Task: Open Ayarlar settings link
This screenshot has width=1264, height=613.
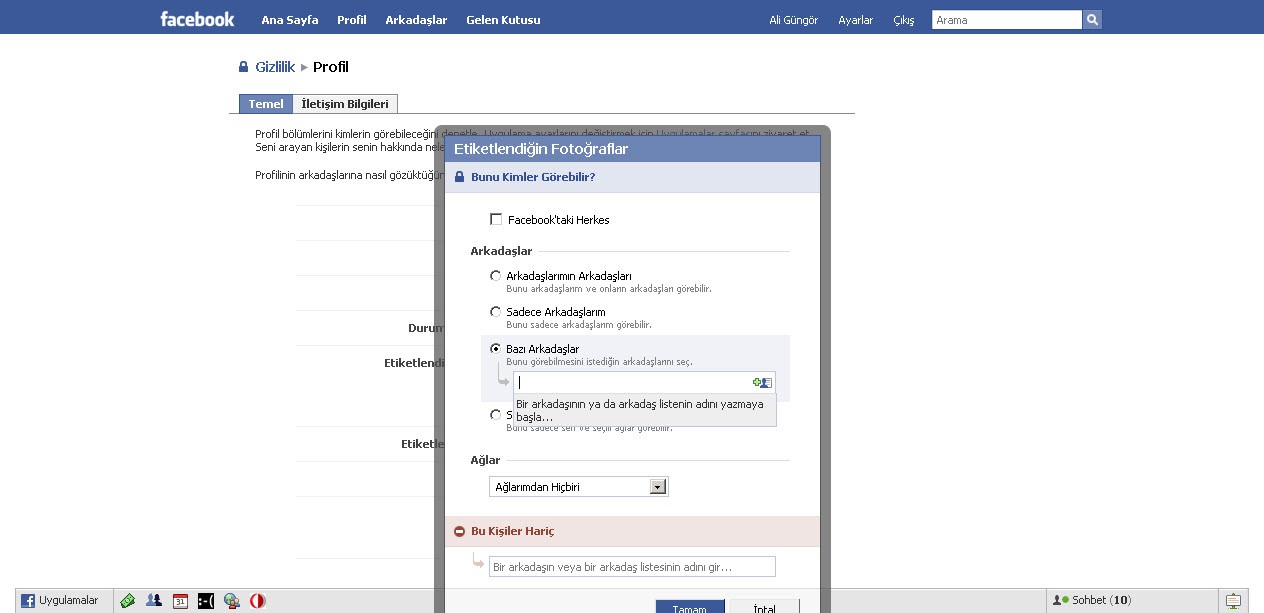Action: pos(856,20)
